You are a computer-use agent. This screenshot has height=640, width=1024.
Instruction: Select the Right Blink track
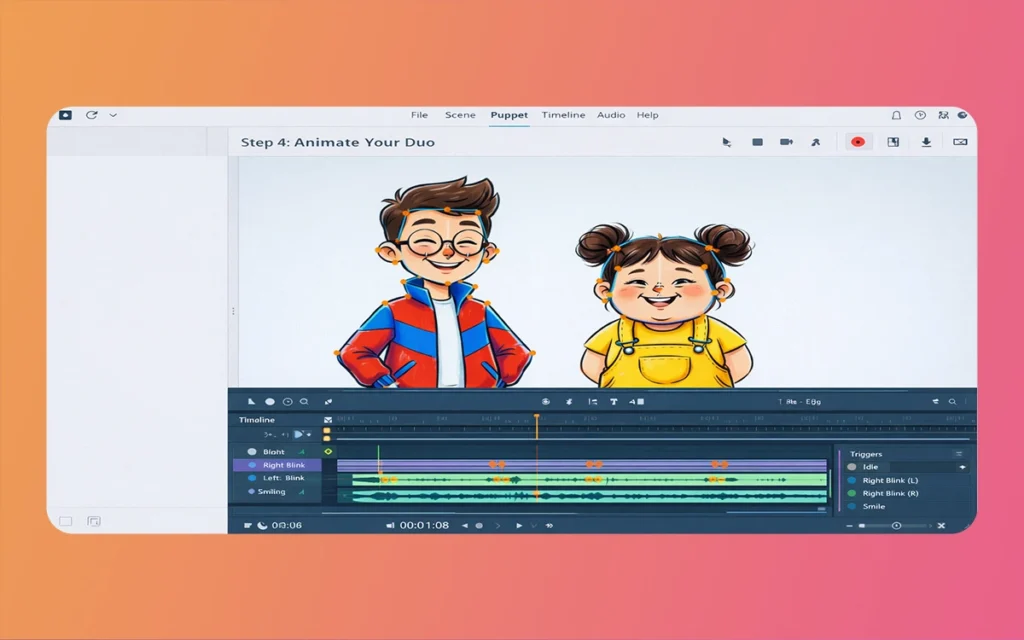tap(284, 465)
